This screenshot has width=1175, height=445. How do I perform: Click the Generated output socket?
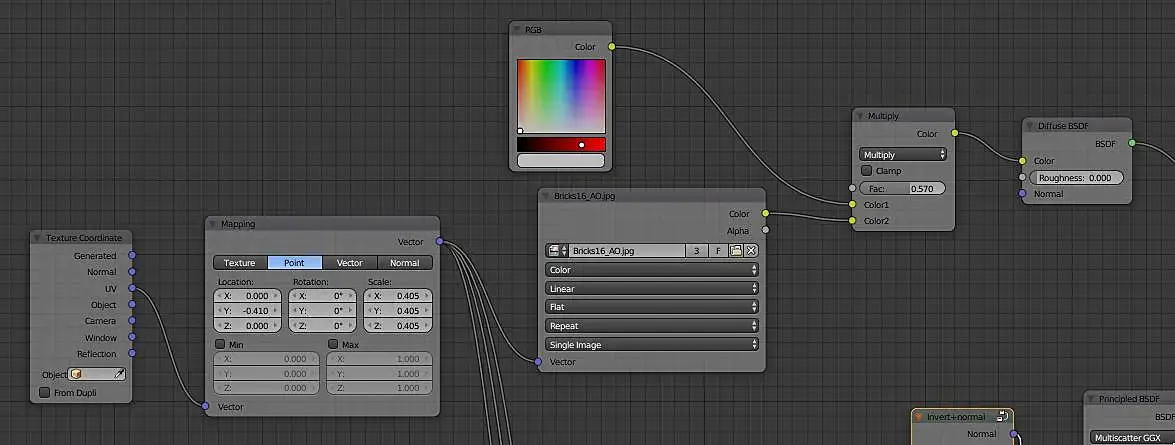point(132,255)
